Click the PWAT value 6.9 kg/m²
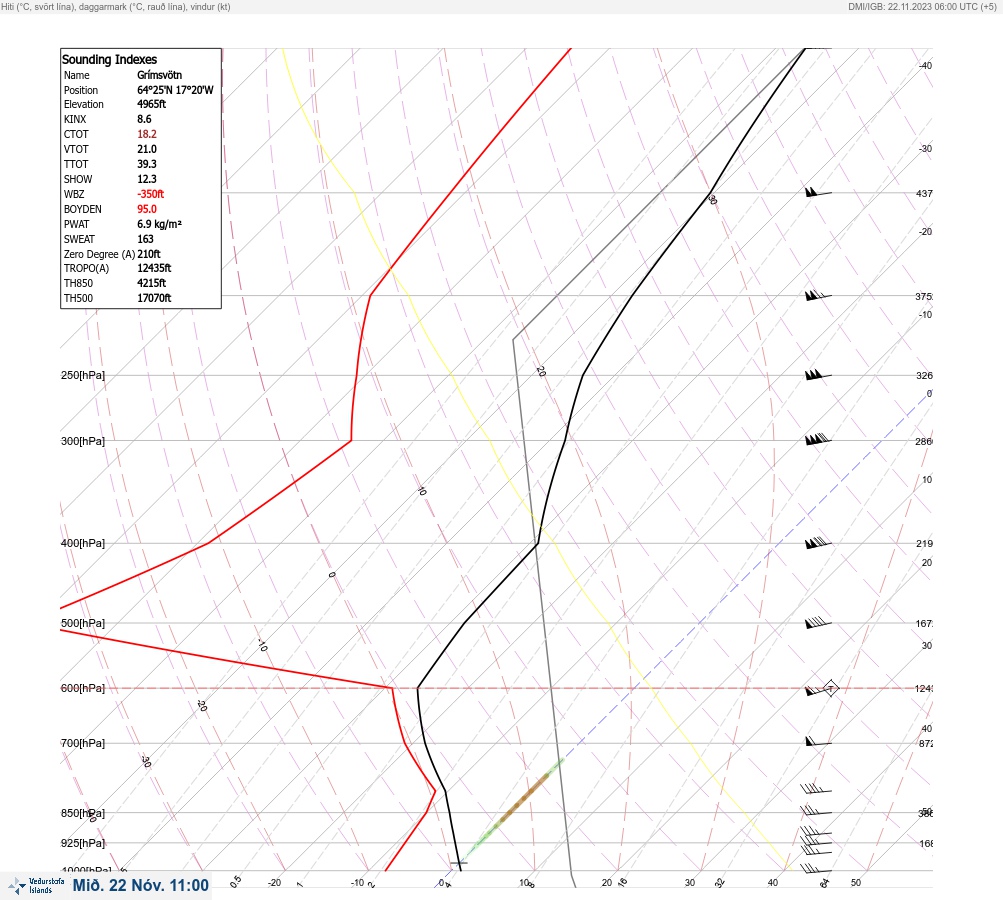 click(159, 224)
